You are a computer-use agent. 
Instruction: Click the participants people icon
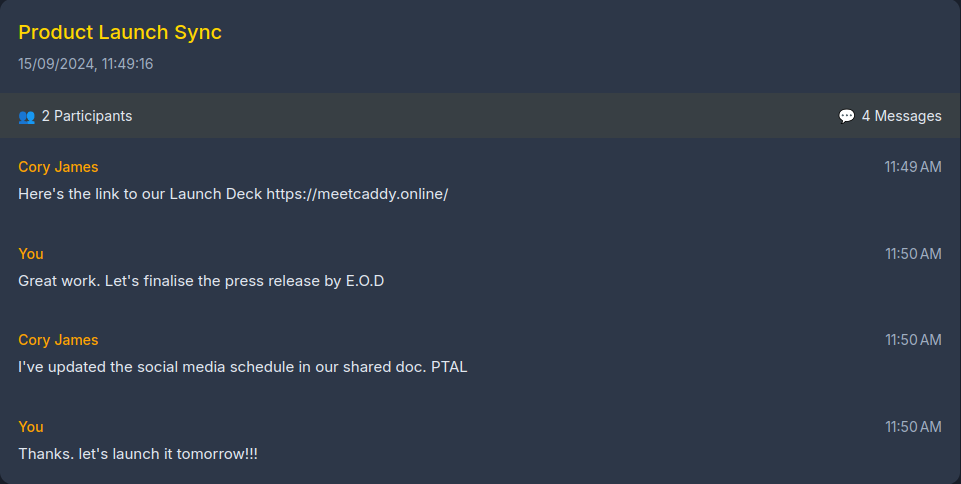pyautogui.click(x=26, y=116)
